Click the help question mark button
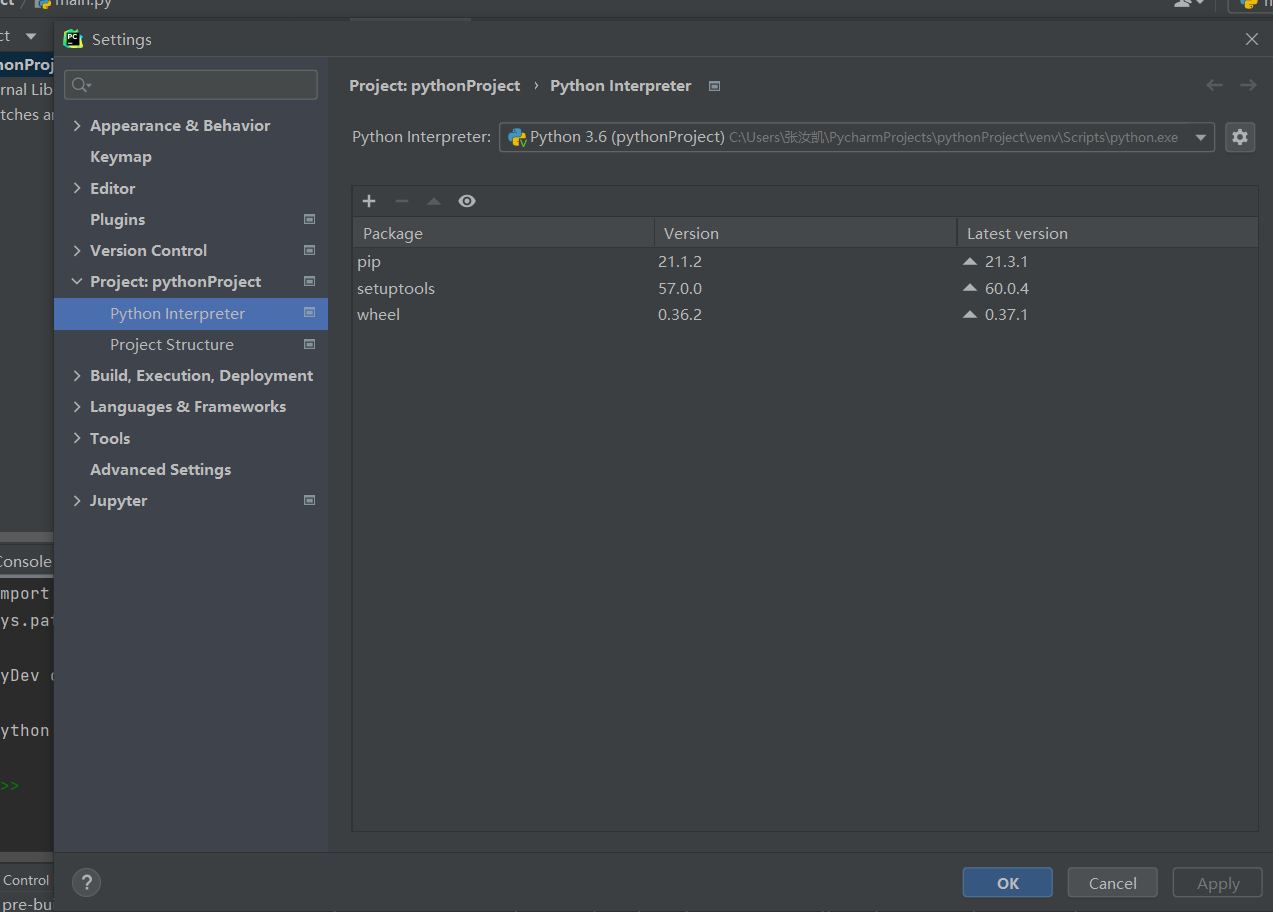 coord(87,882)
